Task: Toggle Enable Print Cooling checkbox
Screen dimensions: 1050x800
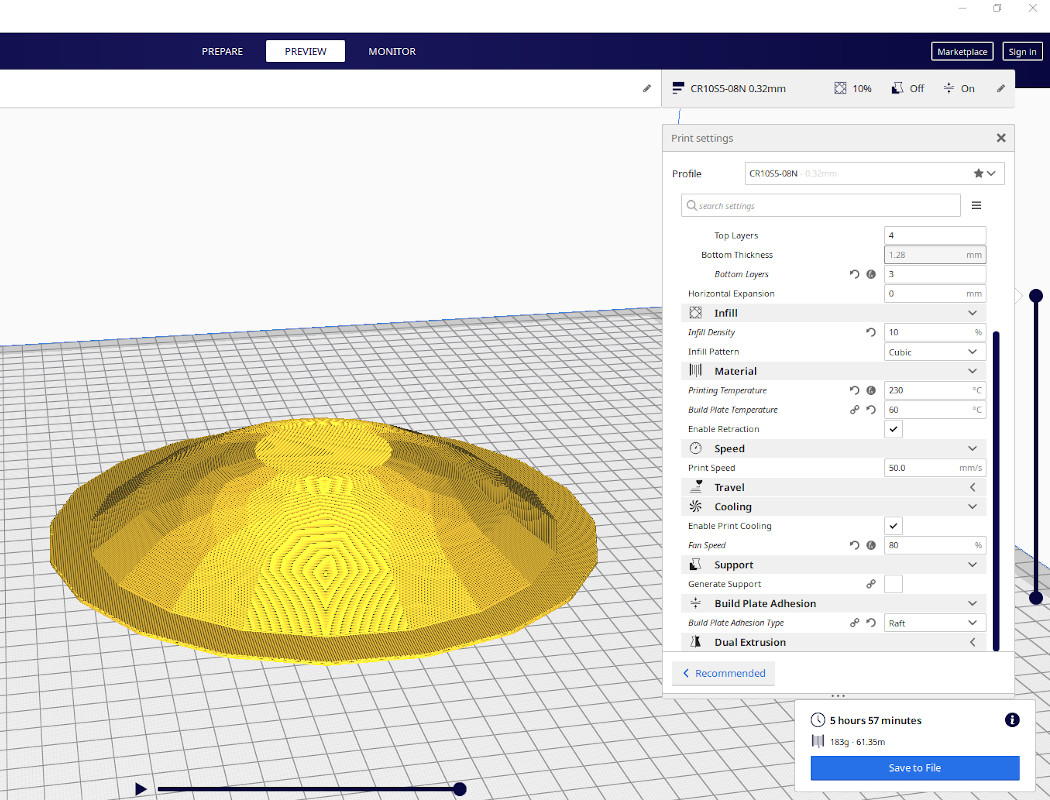Action: (893, 526)
